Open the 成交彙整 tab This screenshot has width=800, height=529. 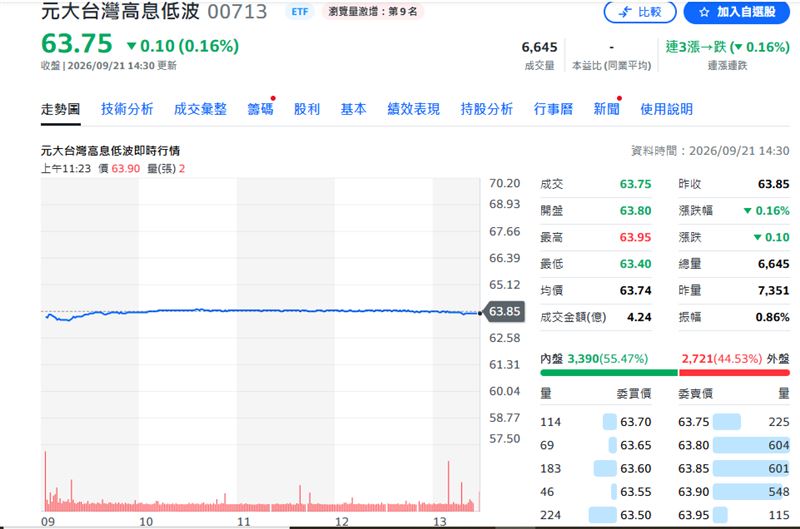[x=200, y=109]
